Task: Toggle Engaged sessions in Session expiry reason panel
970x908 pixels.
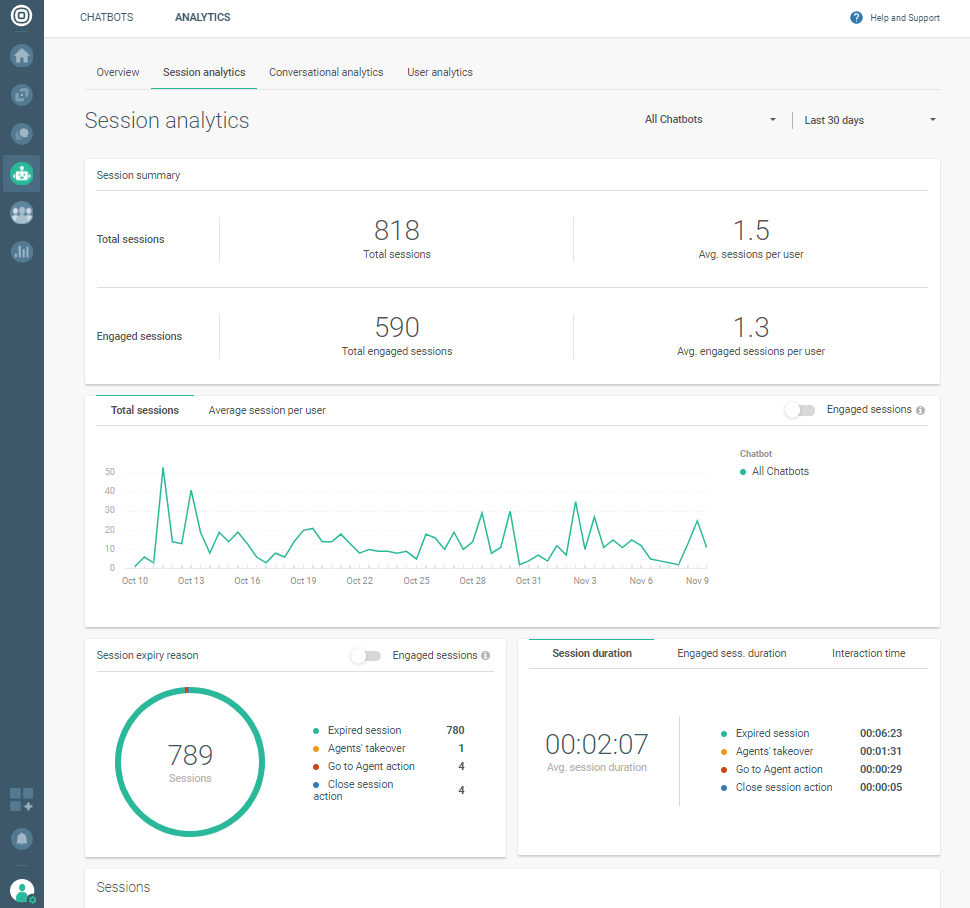Action: point(365,655)
